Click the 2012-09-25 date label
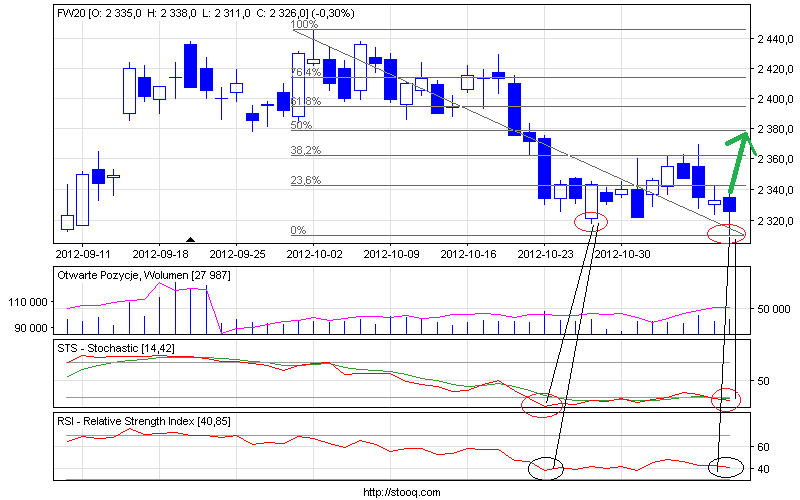Screen dimensions: 800x500 (x=237, y=254)
